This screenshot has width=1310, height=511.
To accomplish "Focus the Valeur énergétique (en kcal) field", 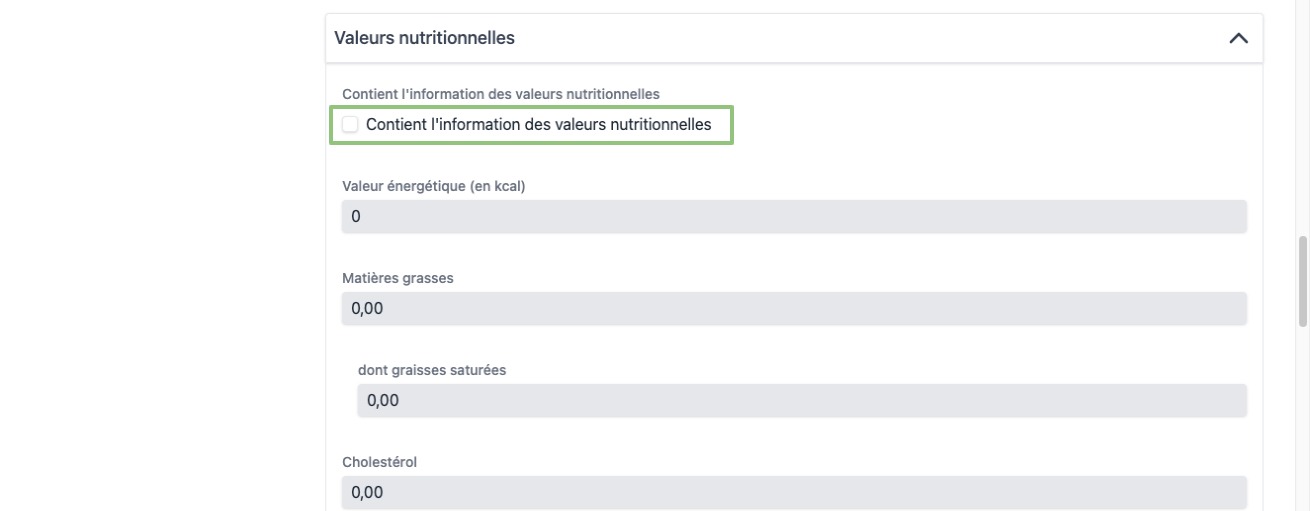I will (x=794, y=217).
